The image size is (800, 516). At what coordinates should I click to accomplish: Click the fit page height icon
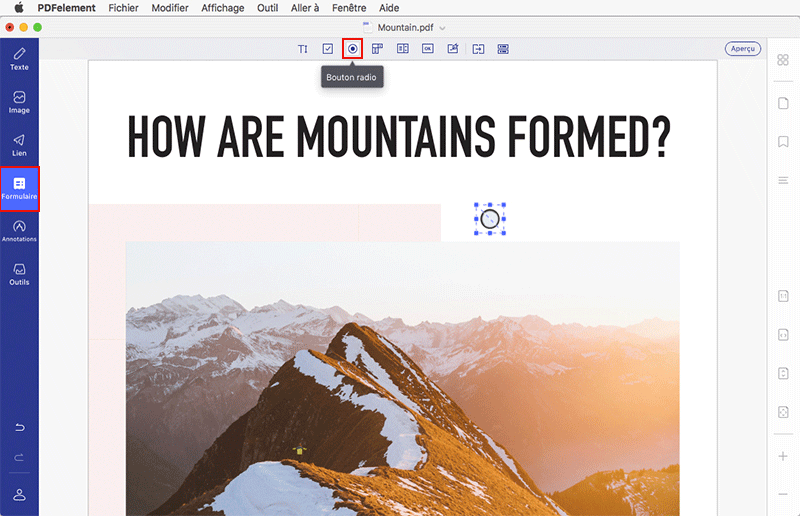[x=783, y=373]
